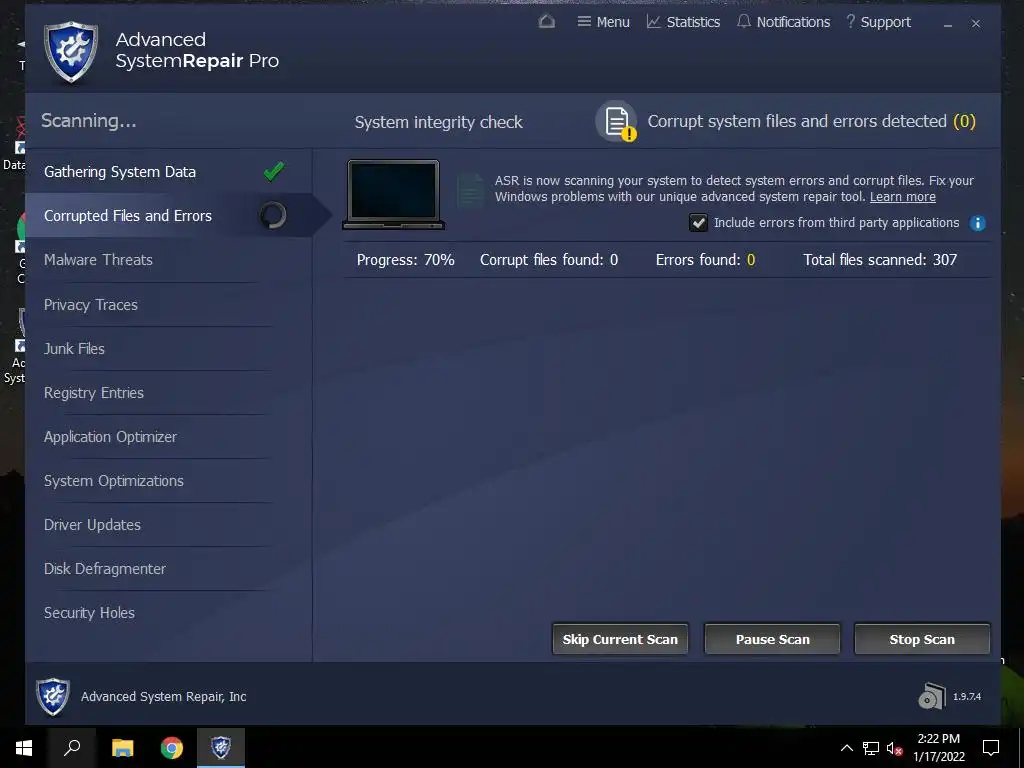
Task: Select Security Holes in sidebar
Action: (89, 613)
